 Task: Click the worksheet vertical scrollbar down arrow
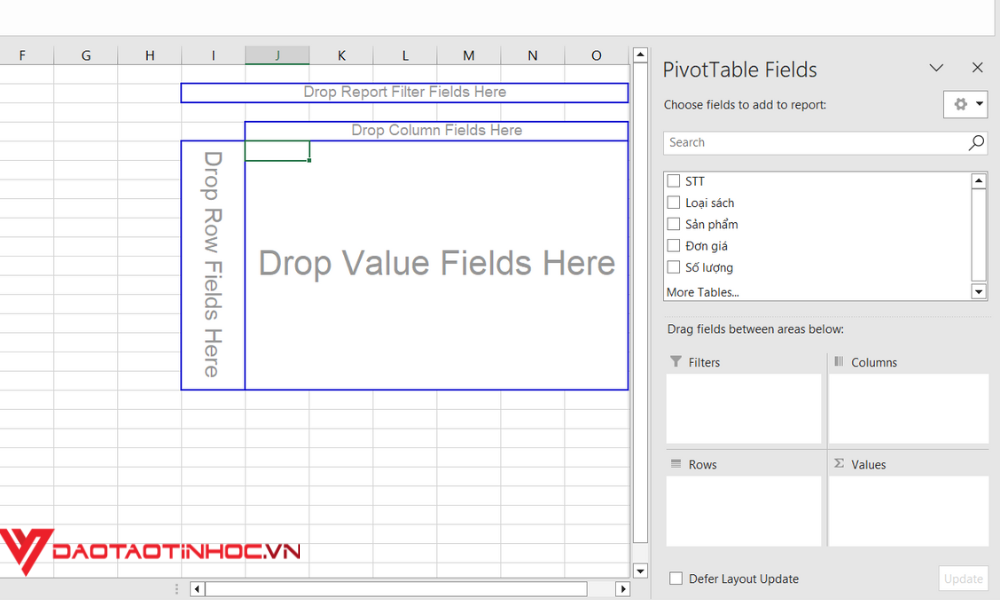639,570
